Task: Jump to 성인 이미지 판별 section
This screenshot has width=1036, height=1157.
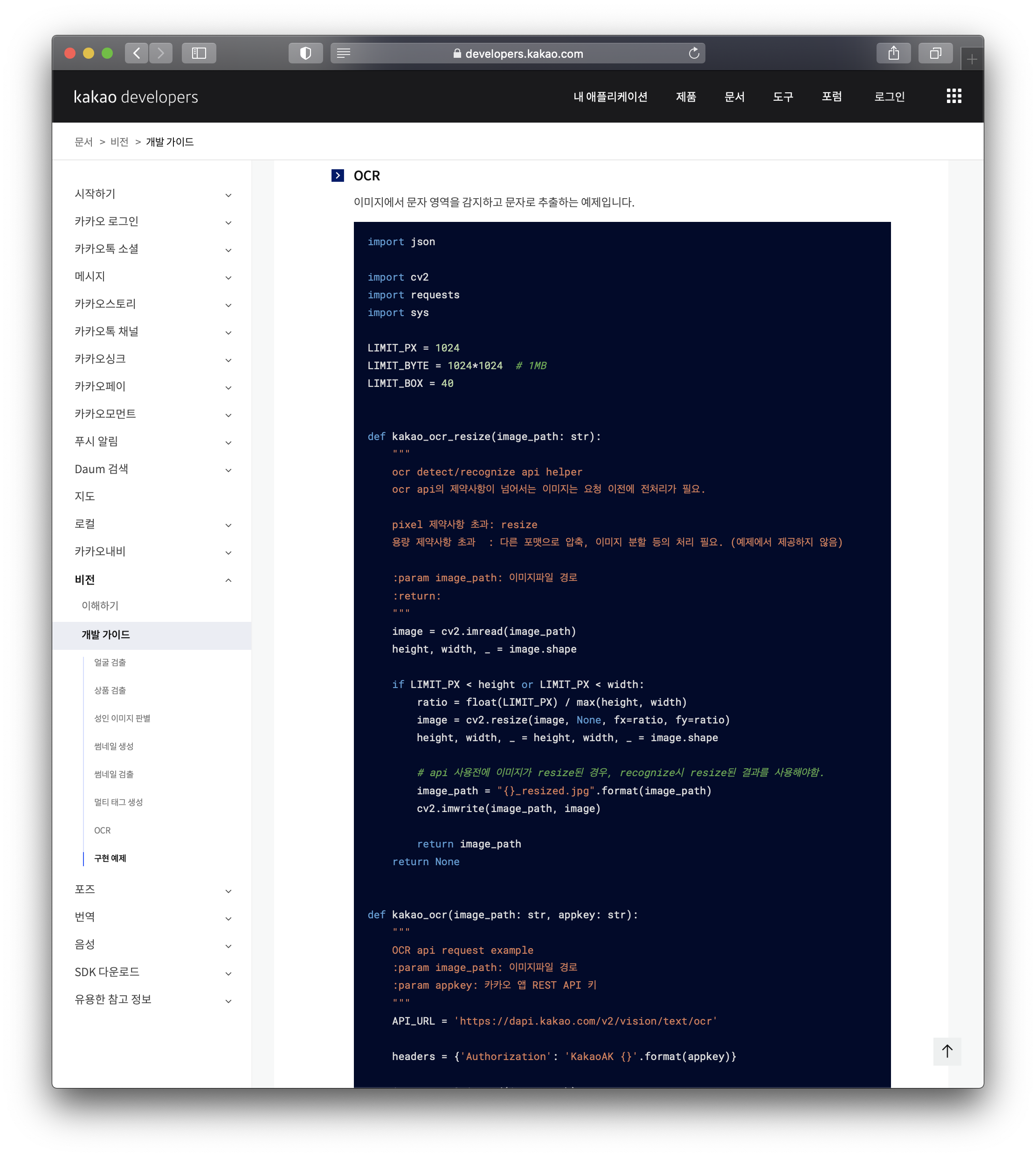Action: [122, 718]
